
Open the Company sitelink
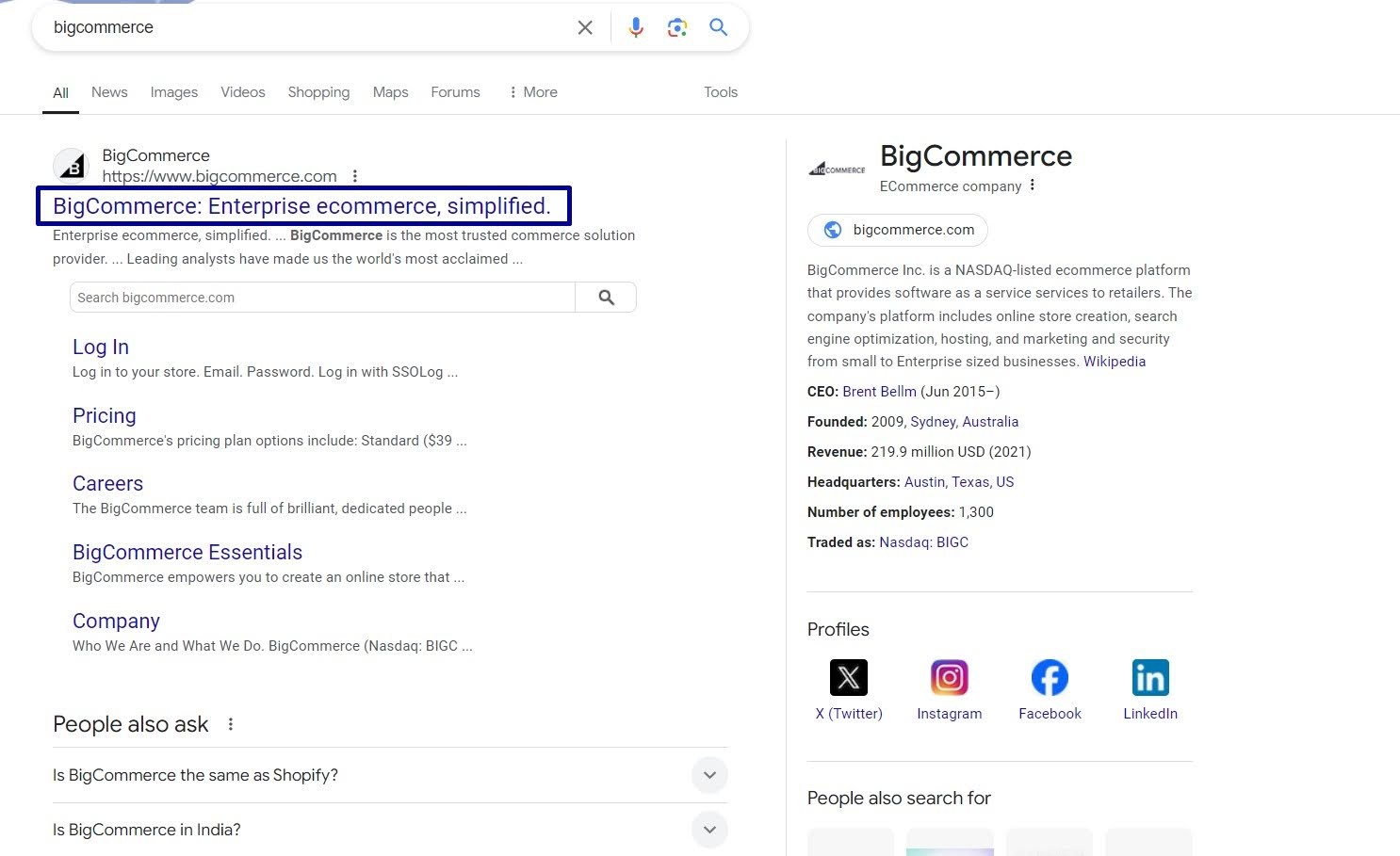pos(116,622)
